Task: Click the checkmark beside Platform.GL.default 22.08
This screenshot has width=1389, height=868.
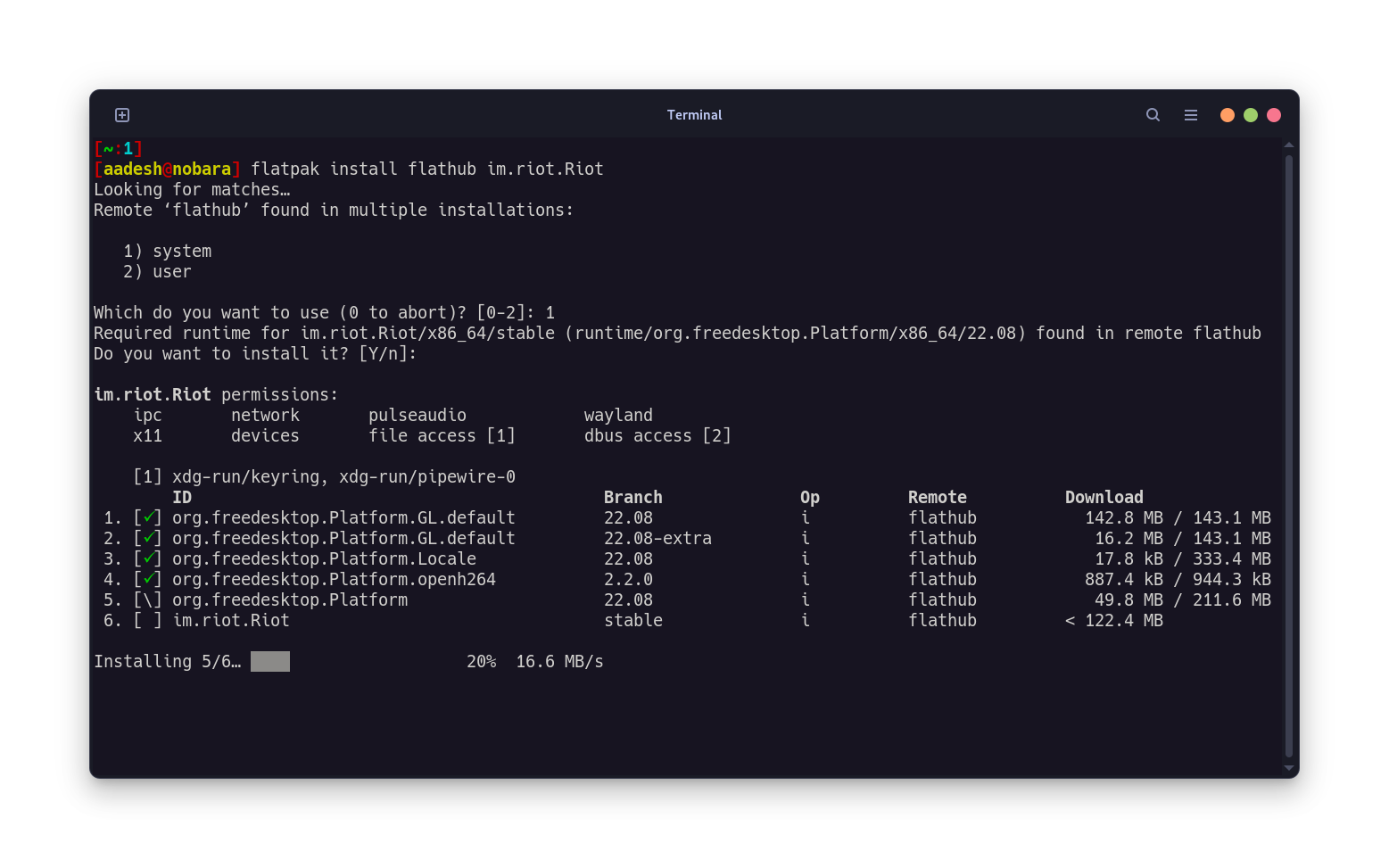Action: pyautogui.click(x=148, y=517)
